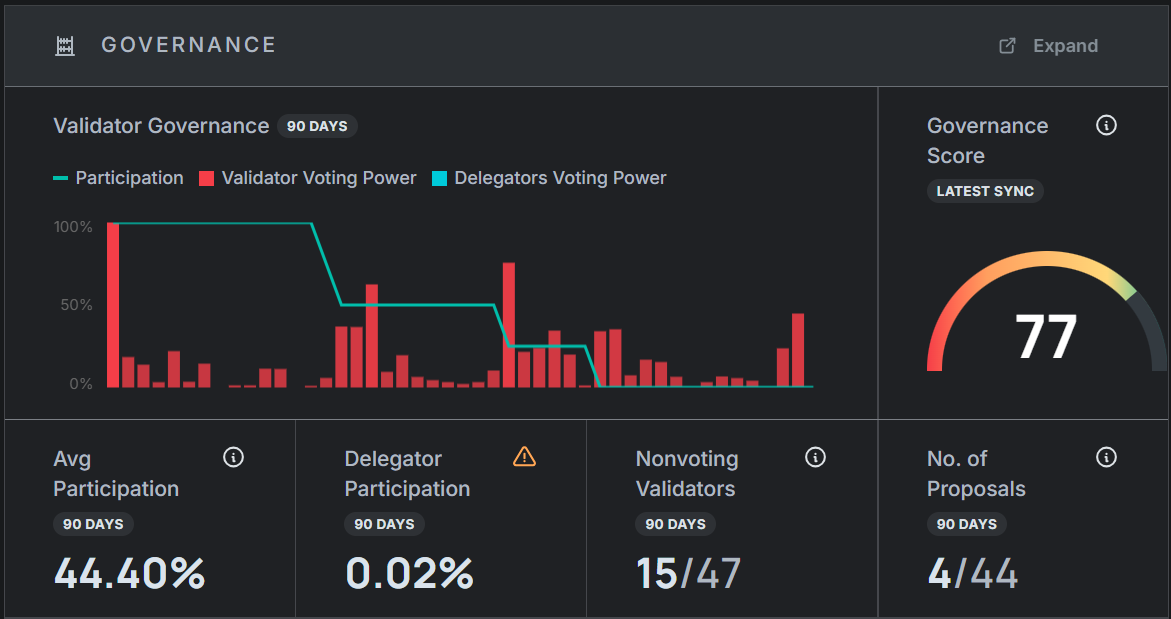Click the tallest red bar at chart start
Viewport: 1171px width, 619px height.
click(113, 305)
